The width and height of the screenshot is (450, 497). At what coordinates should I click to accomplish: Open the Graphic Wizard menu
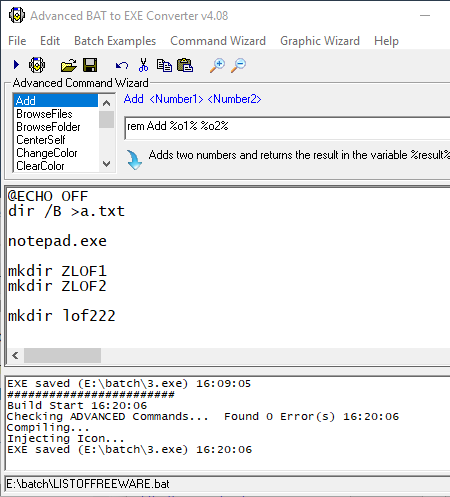click(320, 41)
